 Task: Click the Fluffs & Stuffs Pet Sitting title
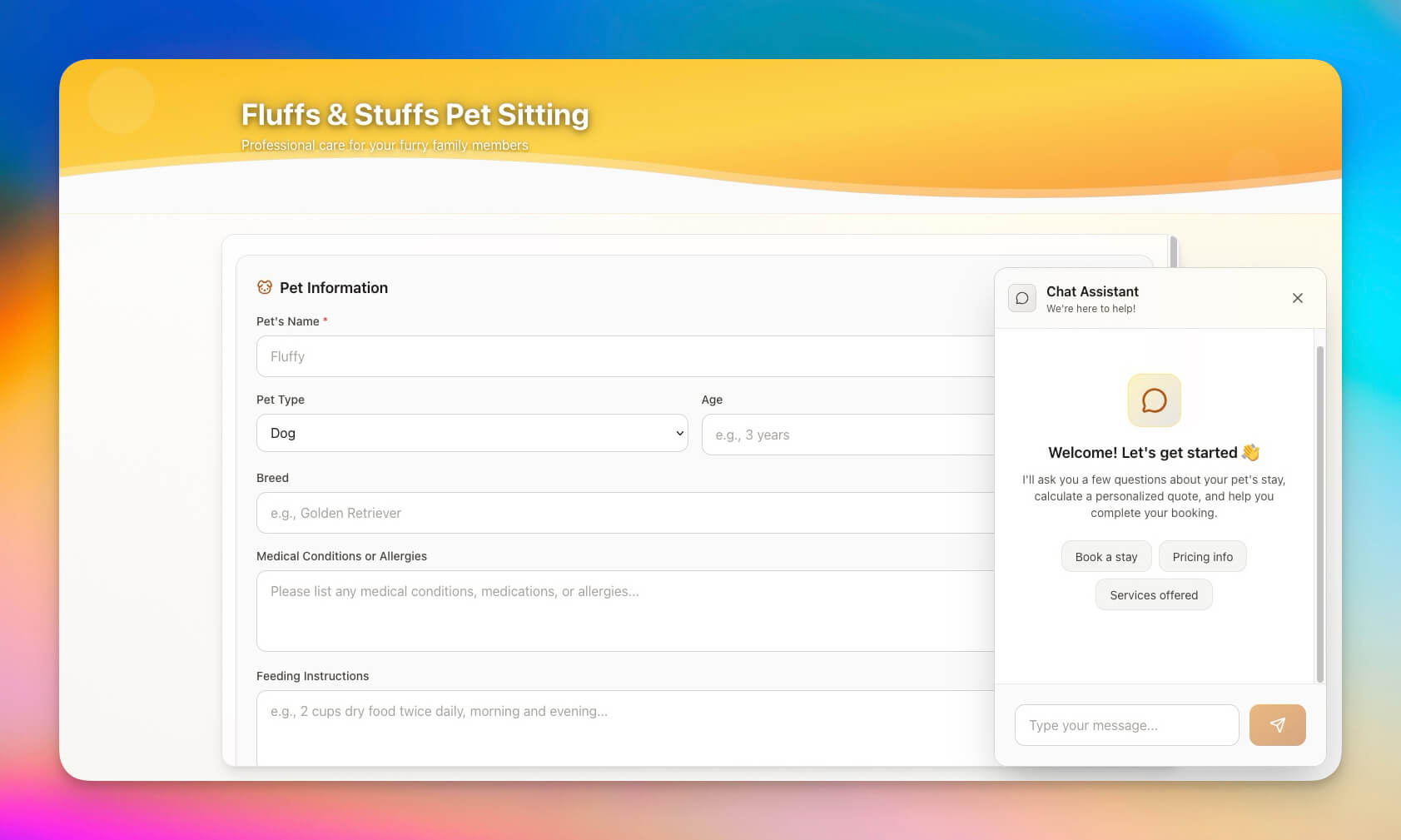coord(415,114)
